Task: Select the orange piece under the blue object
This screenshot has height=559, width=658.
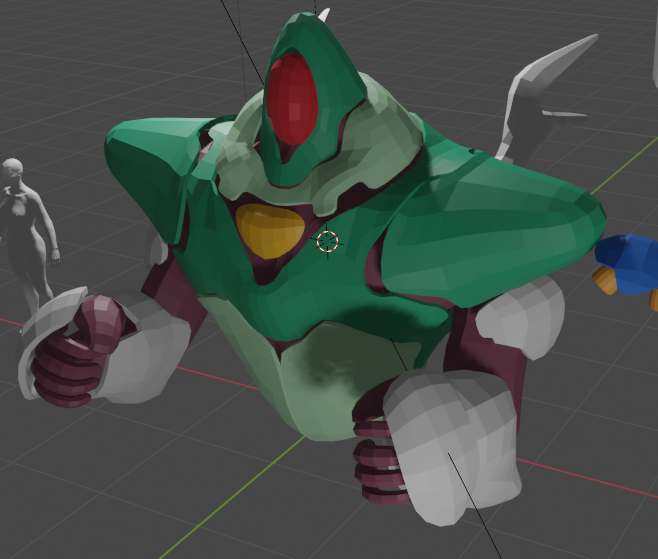Action: [x=606, y=279]
